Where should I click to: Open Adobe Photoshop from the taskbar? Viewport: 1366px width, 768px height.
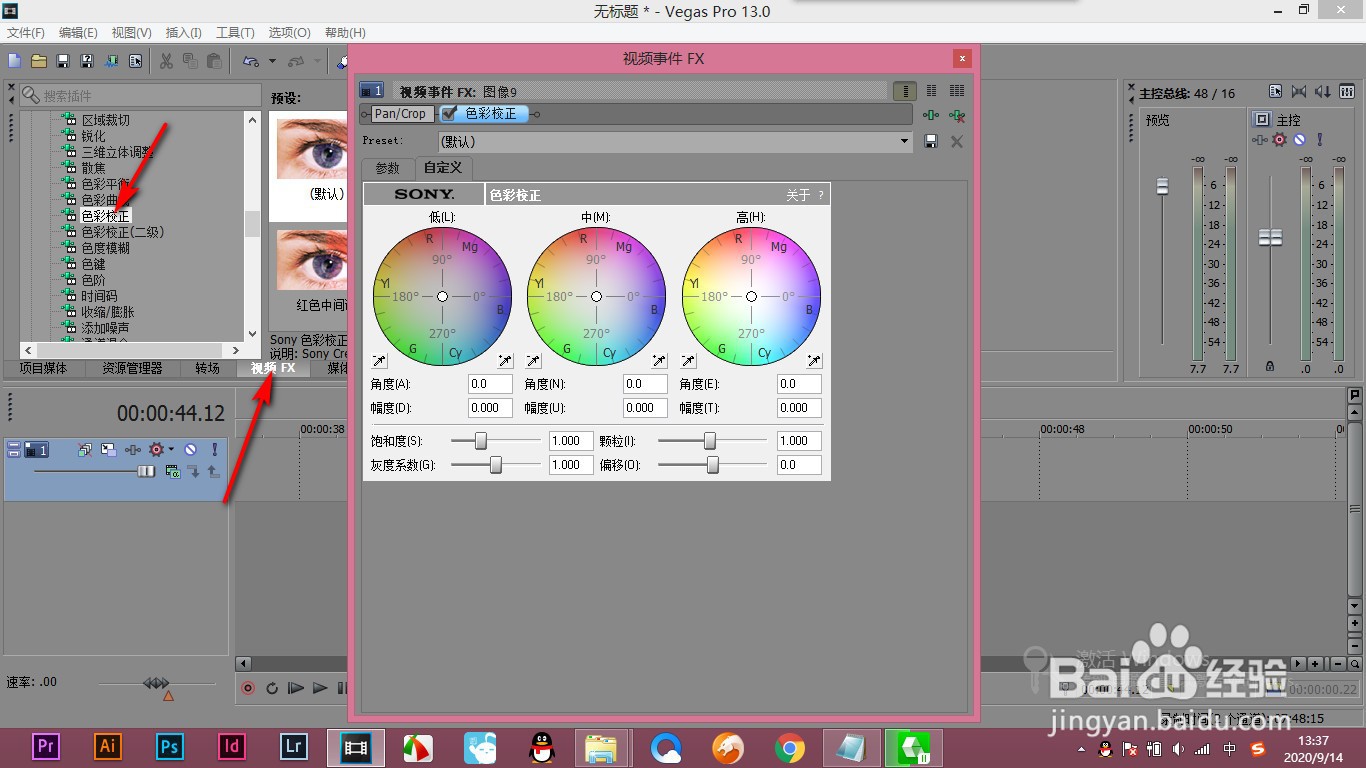coord(170,746)
